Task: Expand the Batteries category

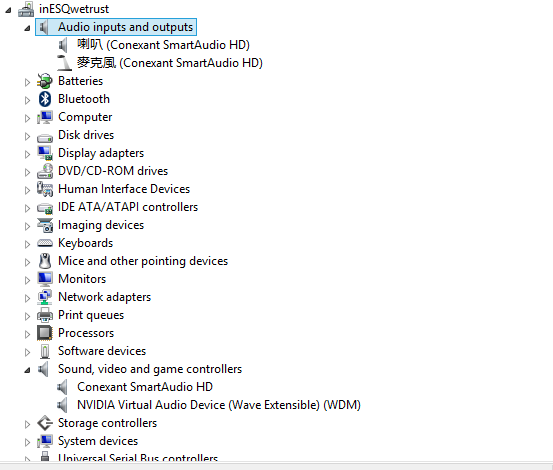Action: [x=27, y=82]
